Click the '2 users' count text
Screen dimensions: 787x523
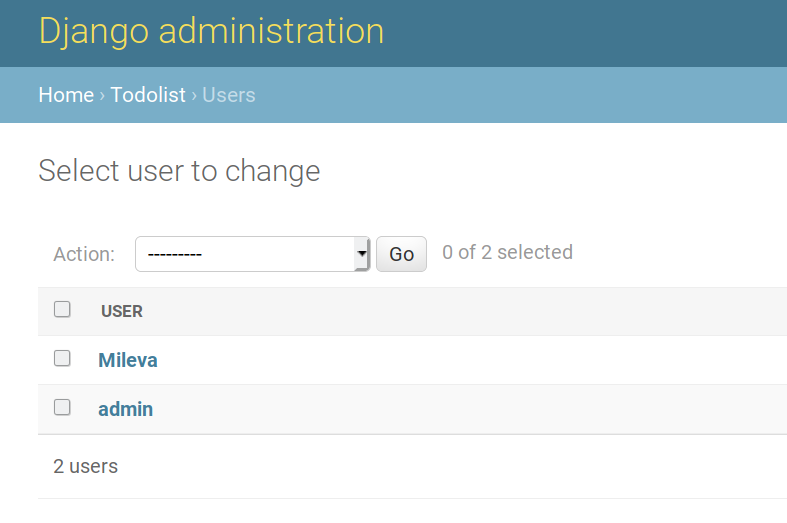pos(85,466)
